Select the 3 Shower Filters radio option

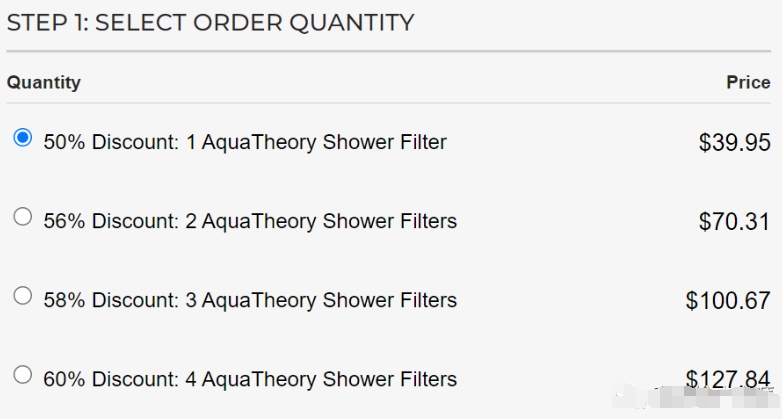pyautogui.click(x=22, y=295)
